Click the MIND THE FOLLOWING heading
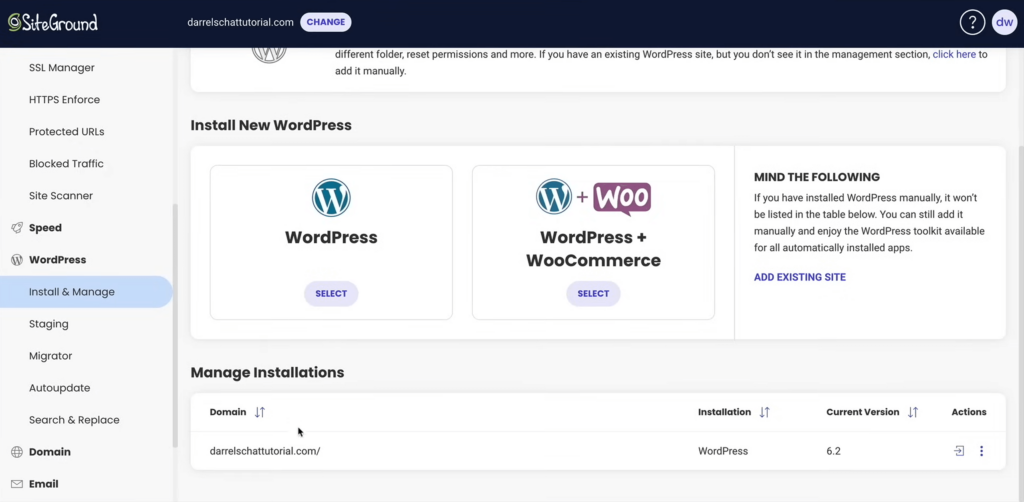 coord(817,177)
